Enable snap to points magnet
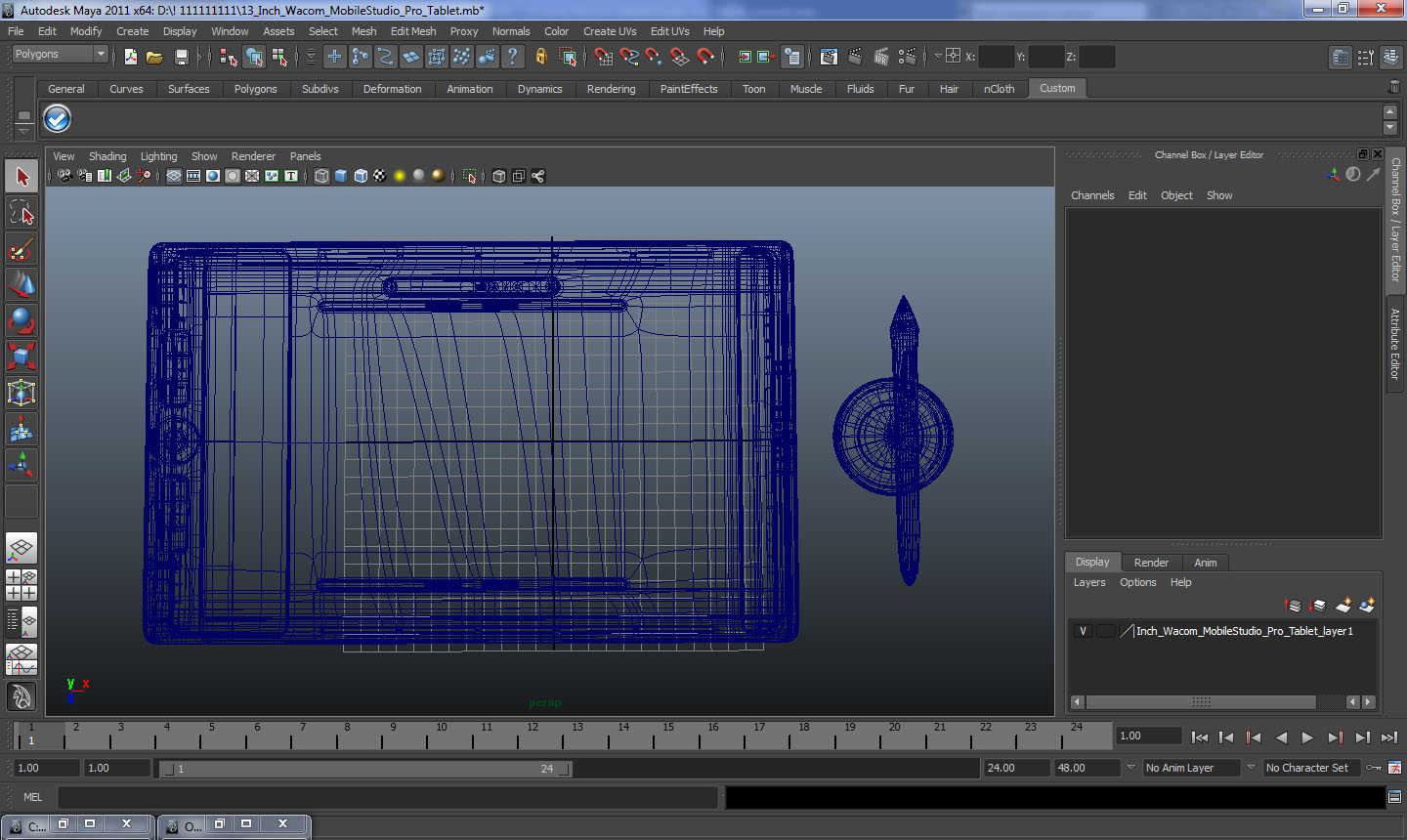 pos(655,57)
